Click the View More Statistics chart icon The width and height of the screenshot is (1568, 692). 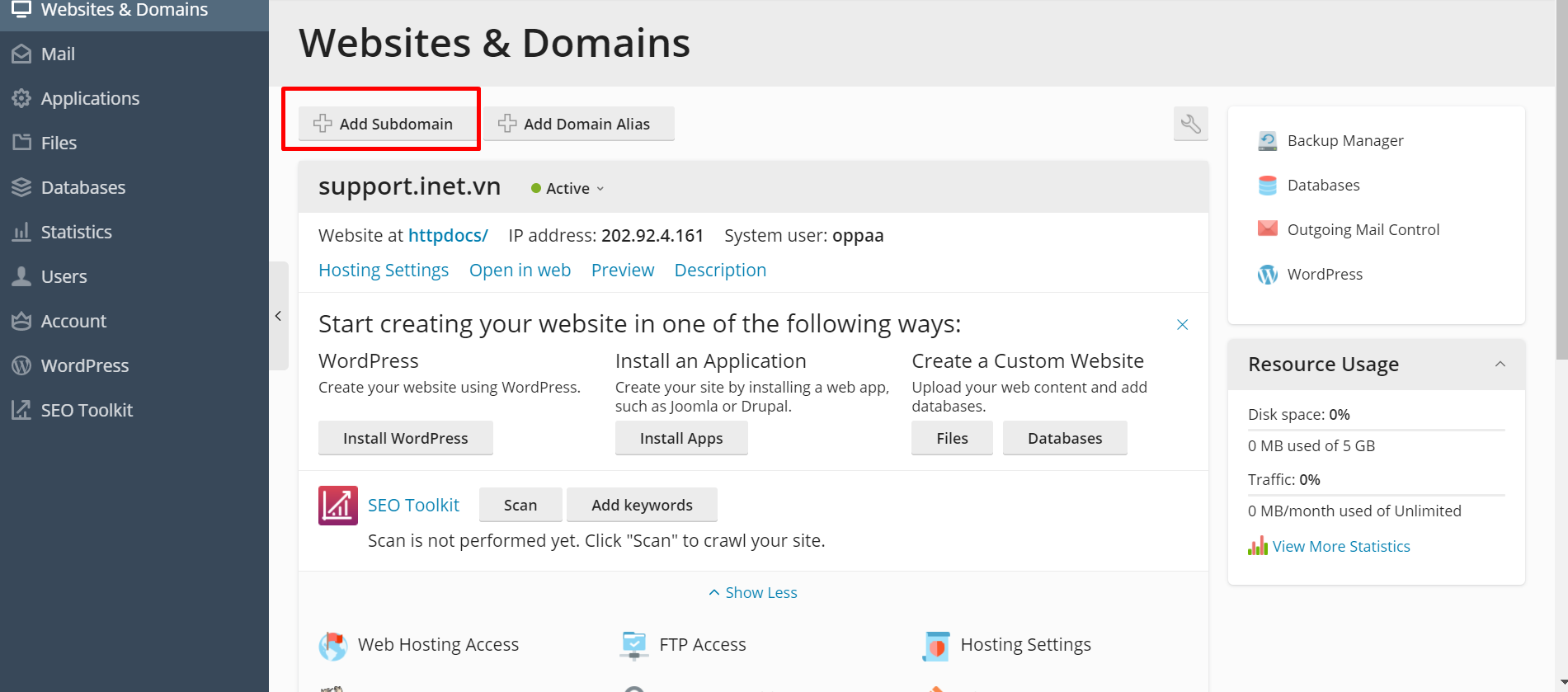pos(1258,546)
